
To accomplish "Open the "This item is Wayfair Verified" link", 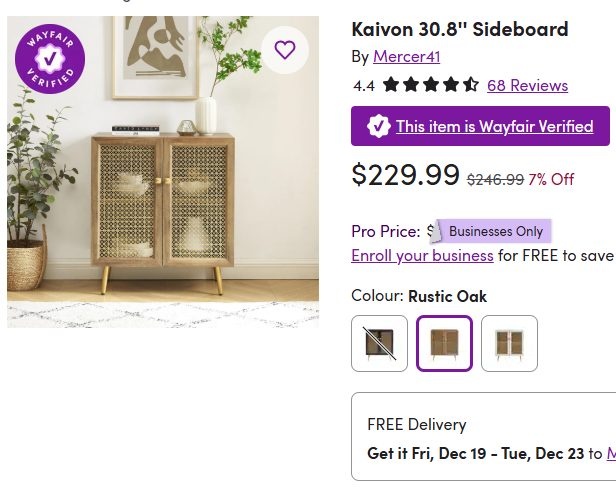I will [494, 126].
